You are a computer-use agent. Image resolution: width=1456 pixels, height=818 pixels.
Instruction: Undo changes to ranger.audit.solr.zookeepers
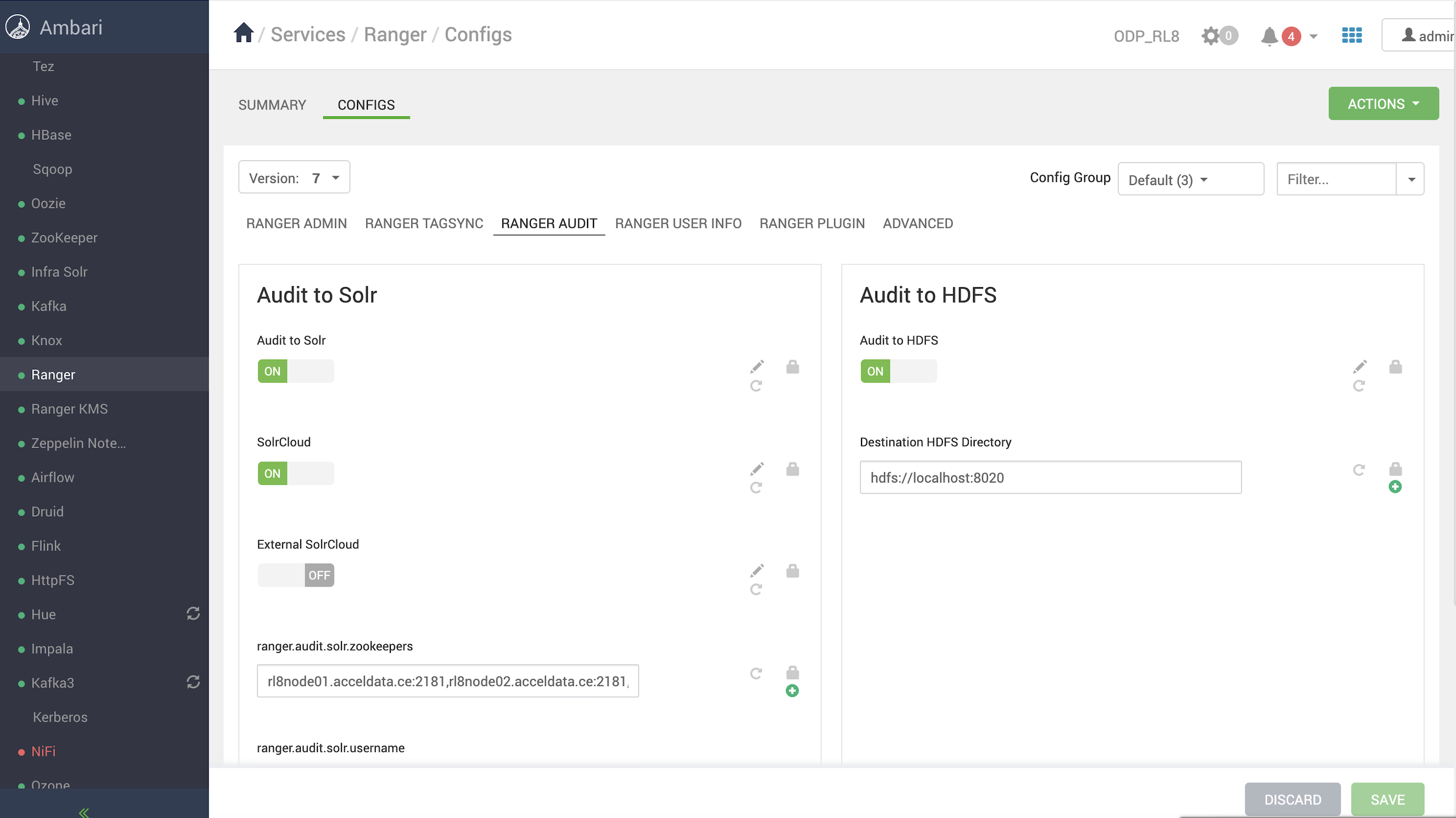click(756, 673)
